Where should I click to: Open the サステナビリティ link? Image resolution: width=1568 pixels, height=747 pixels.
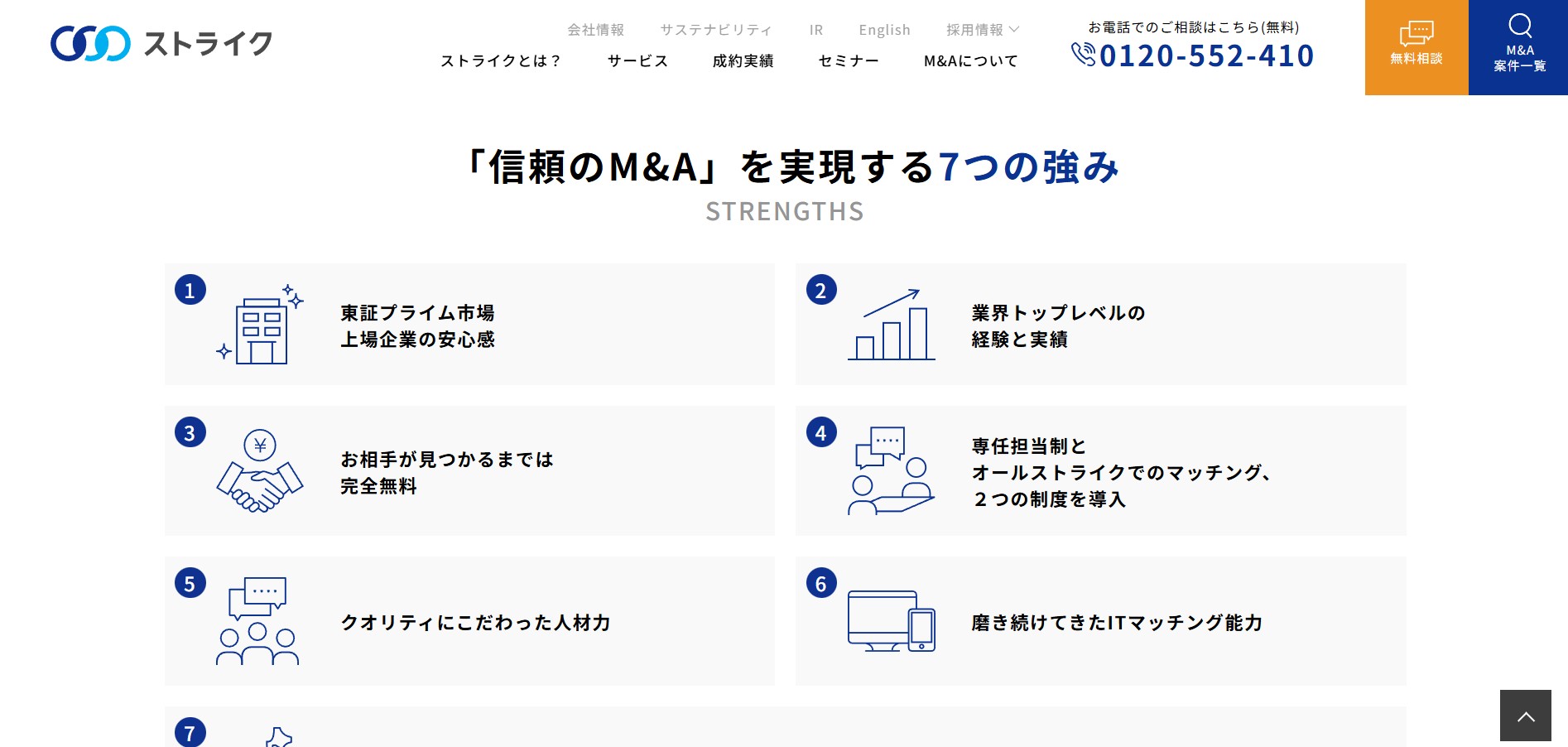pos(716,30)
